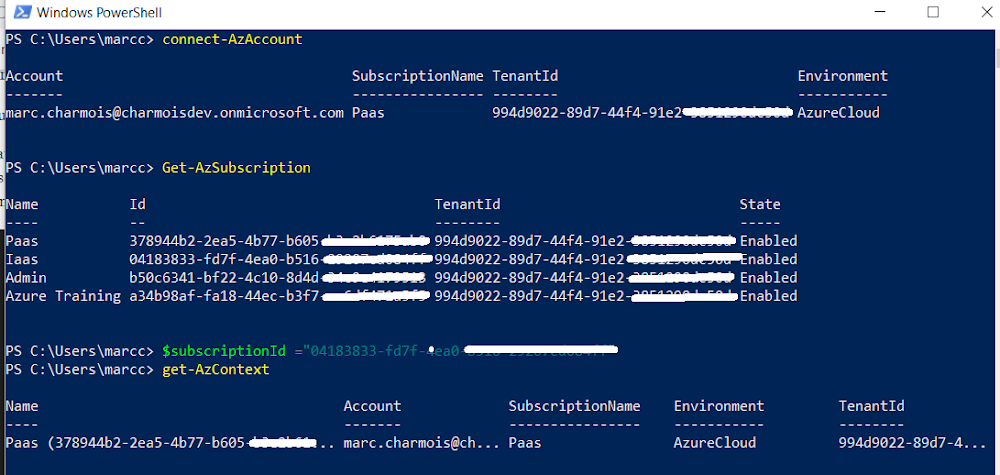
Task: Click the Admin subscription Id starting b50c6341
Action: (x=280, y=278)
